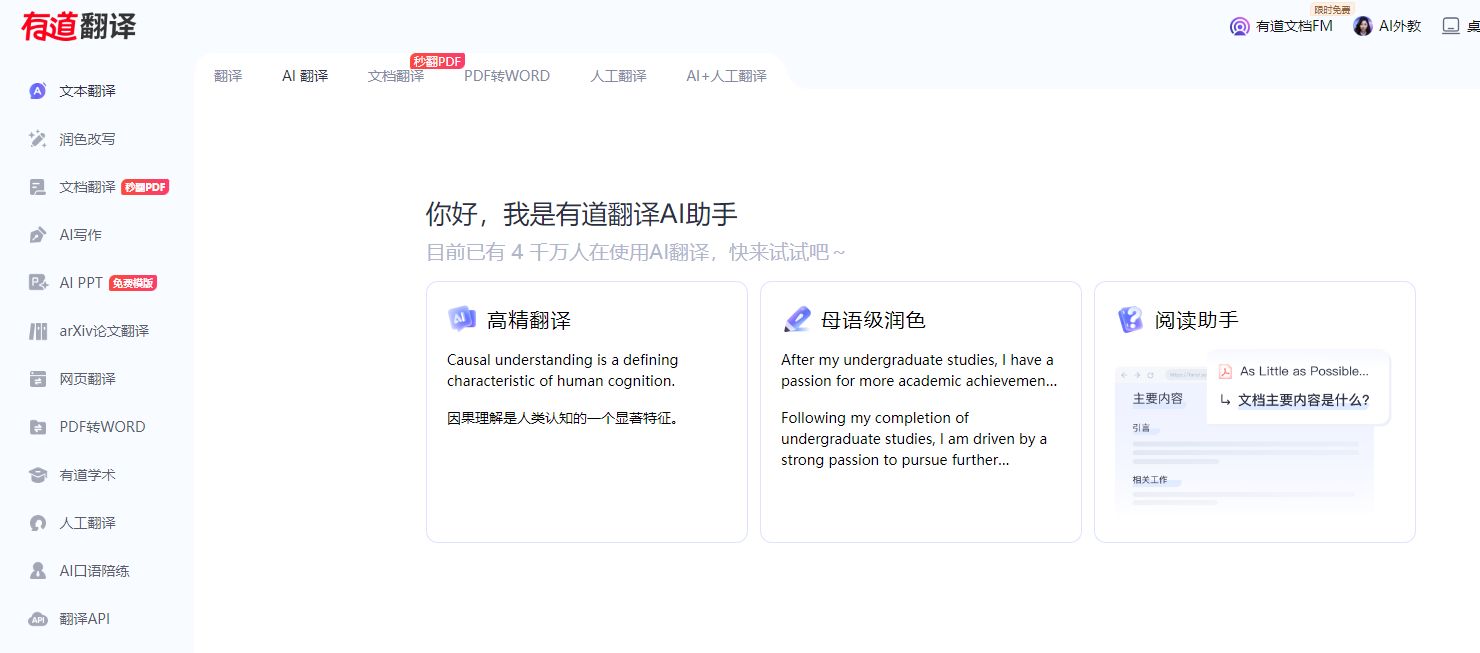Click the 因果理解是人类认知的一个显著特征 translation text

[x=563, y=418]
